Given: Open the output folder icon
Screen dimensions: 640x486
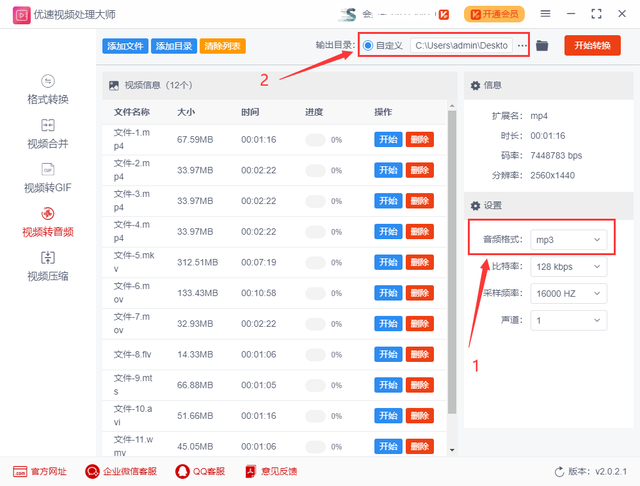Looking at the screenshot, I should tap(542, 46).
